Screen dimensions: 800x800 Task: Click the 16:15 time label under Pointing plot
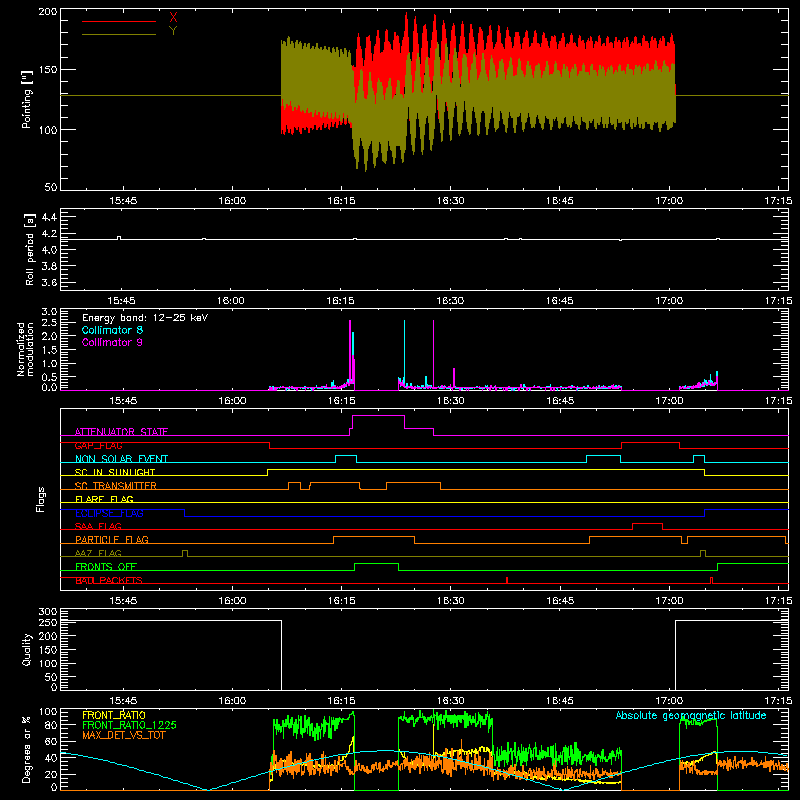(341, 201)
